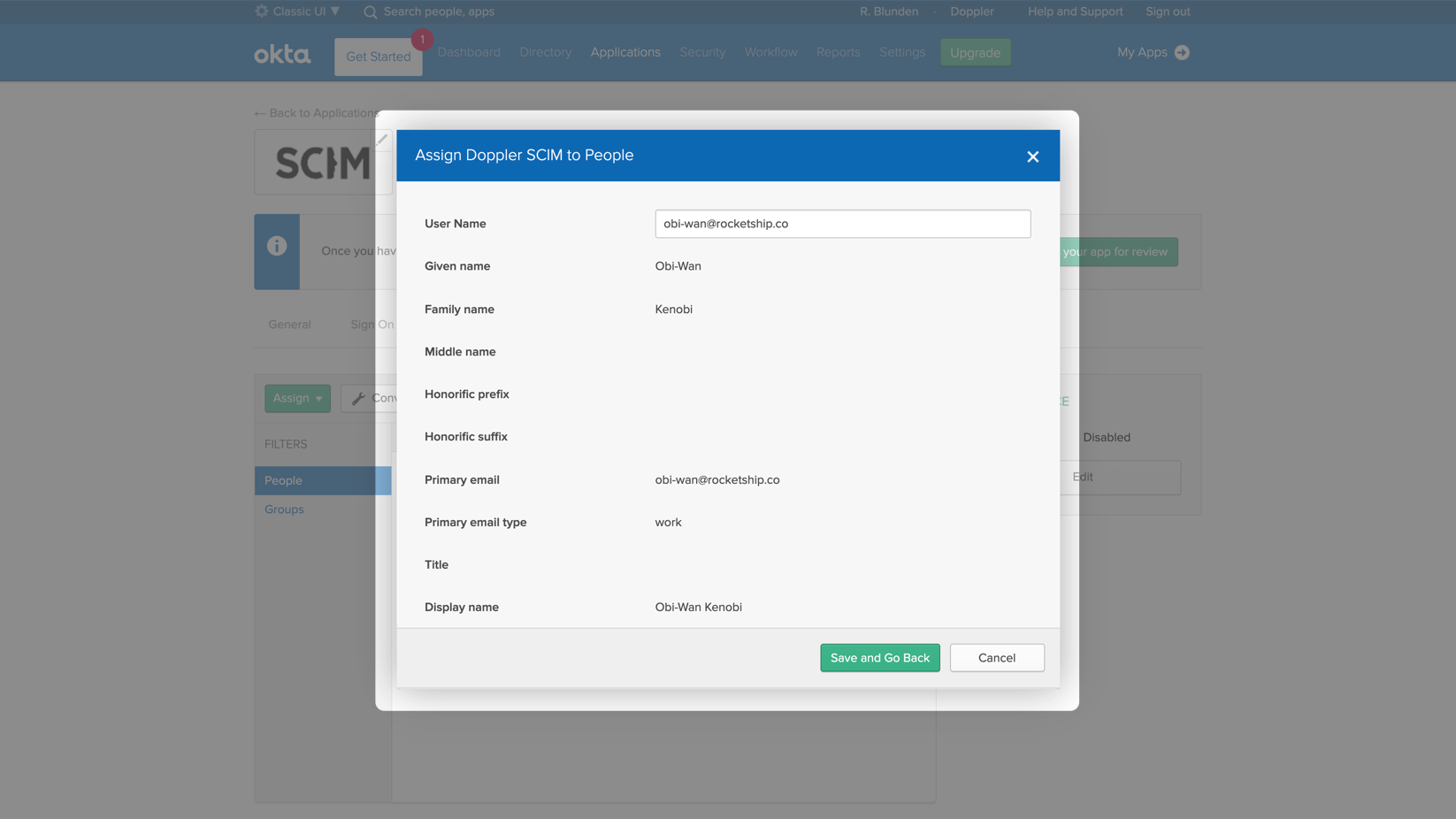Click the search magnifier icon
1456x819 pixels.
point(371,11)
